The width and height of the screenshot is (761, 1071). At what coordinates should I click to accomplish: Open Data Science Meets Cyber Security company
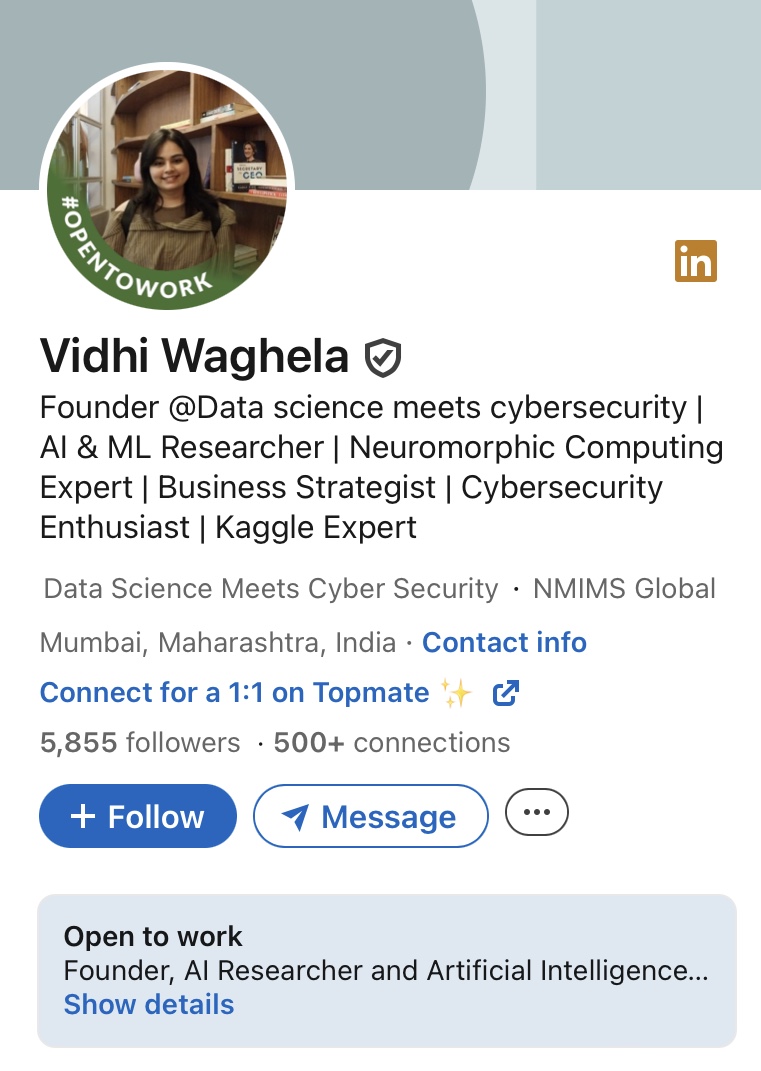click(271, 588)
